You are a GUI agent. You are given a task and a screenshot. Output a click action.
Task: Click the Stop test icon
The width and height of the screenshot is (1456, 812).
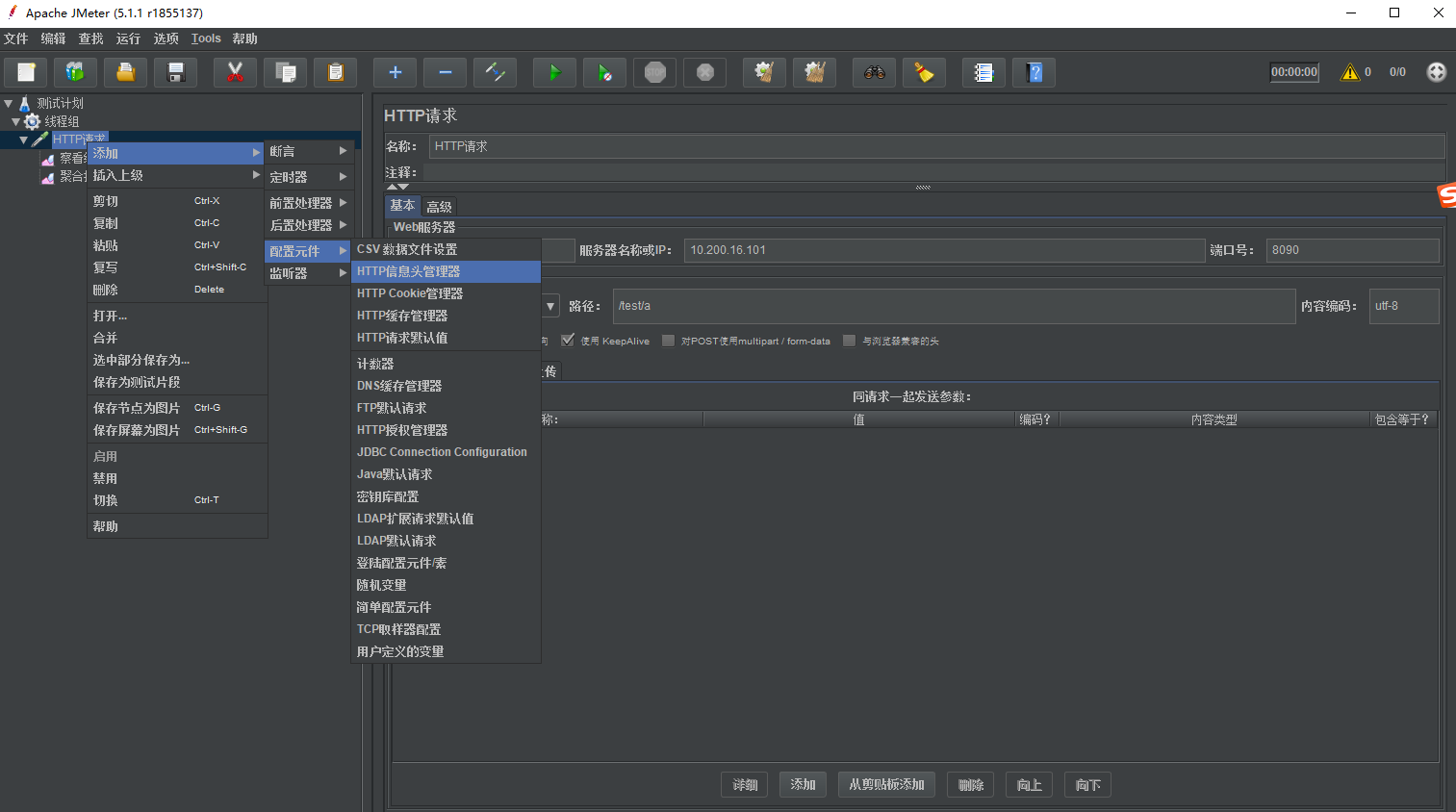[x=655, y=72]
